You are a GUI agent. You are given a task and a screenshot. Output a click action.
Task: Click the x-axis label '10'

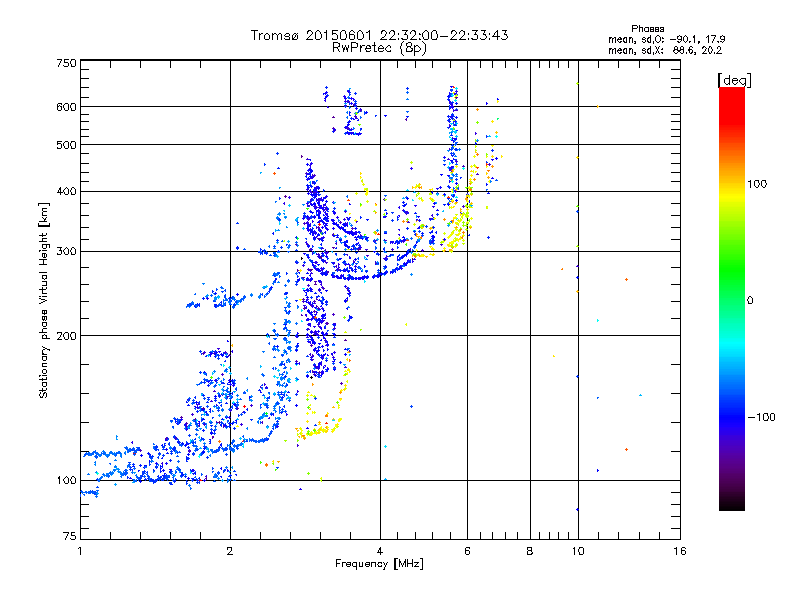pos(578,551)
